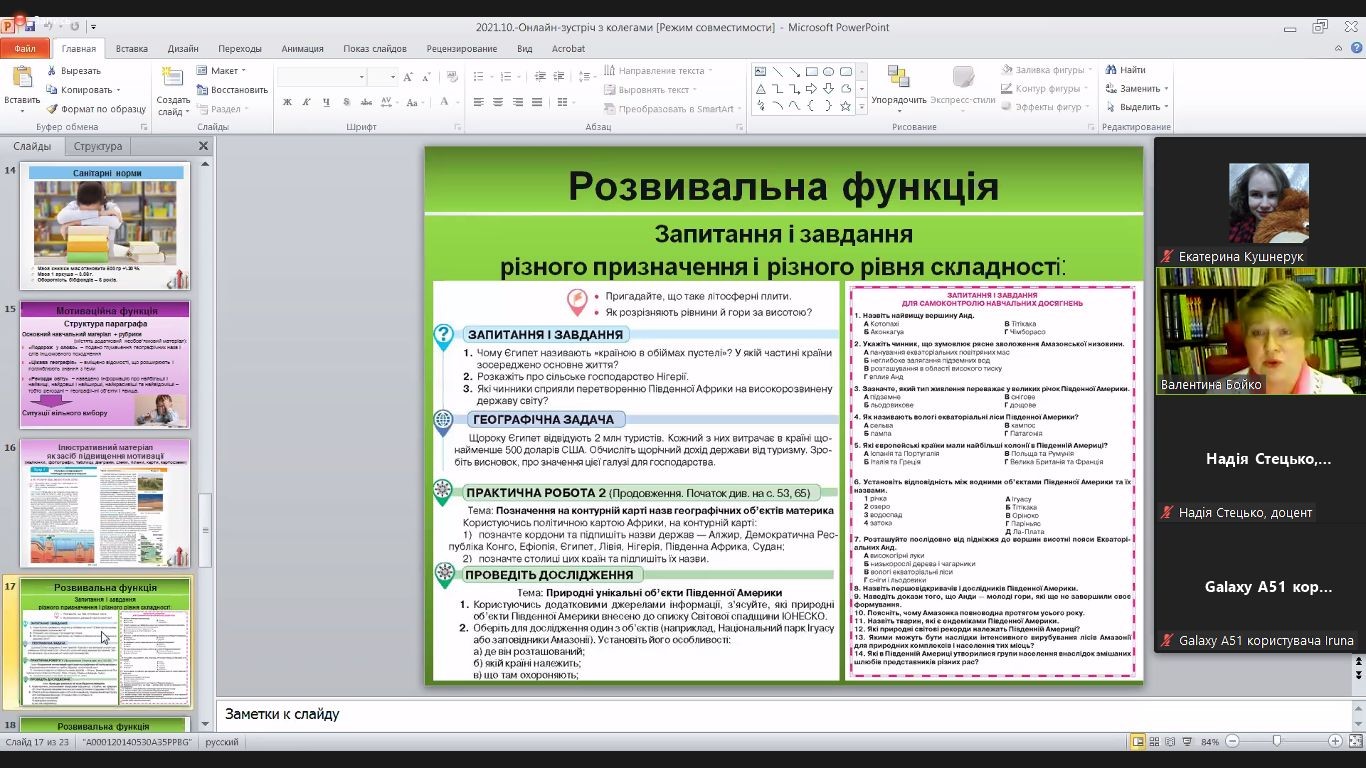
Task: Select slide 14 Санітарні норми thumbnail
Action: click(x=105, y=227)
